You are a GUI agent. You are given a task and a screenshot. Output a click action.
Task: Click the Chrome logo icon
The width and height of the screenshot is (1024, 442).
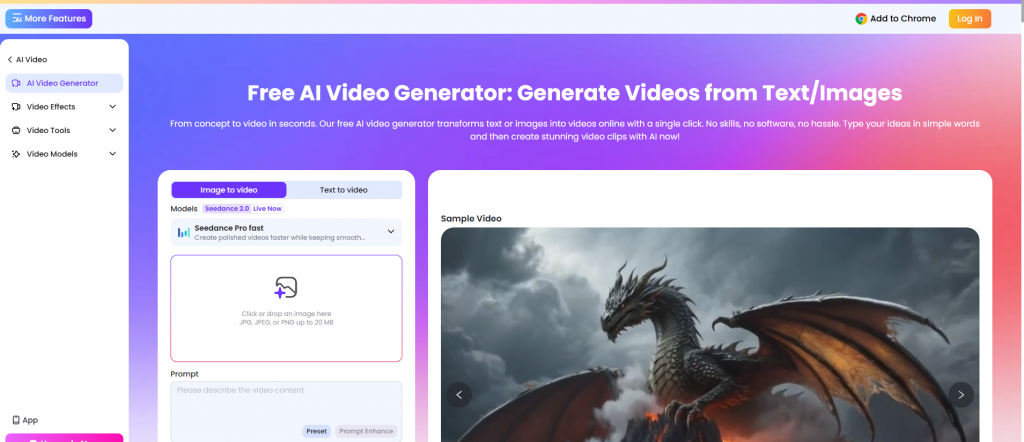click(x=861, y=19)
